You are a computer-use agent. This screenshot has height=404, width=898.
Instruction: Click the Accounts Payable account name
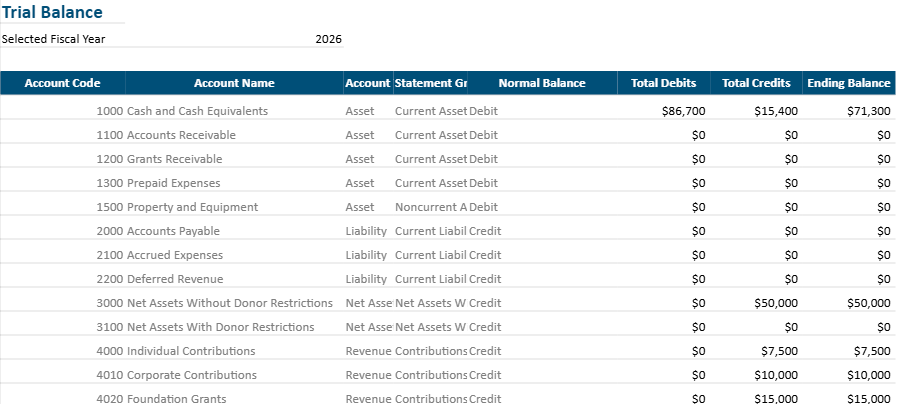click(x=173, y=231)
